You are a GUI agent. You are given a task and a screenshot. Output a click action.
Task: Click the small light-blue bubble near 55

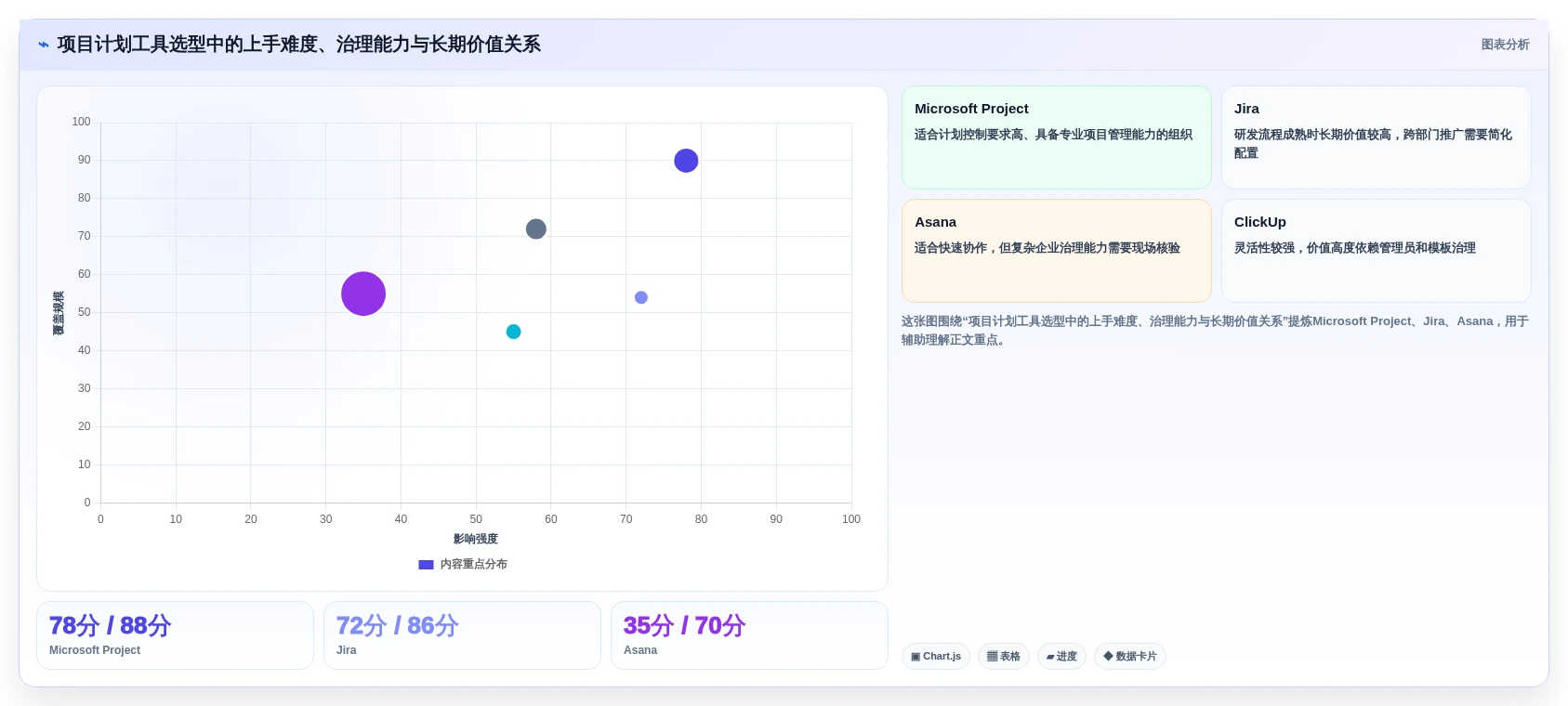click(641, 297)
